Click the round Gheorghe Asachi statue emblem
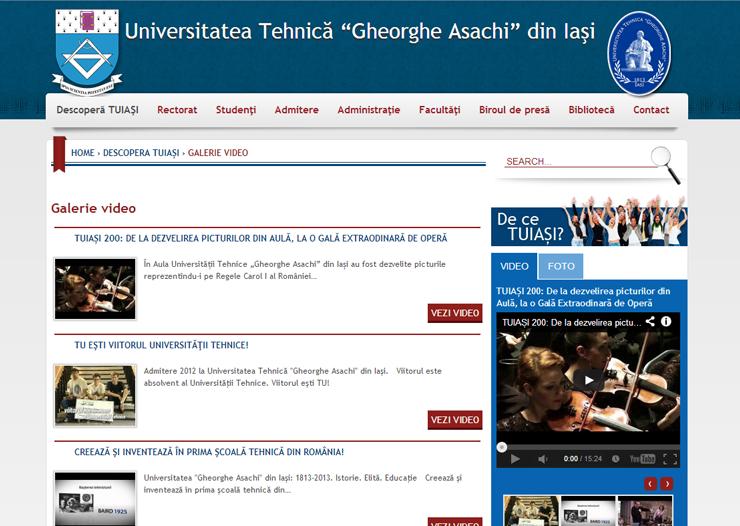 tap(639, 53)
